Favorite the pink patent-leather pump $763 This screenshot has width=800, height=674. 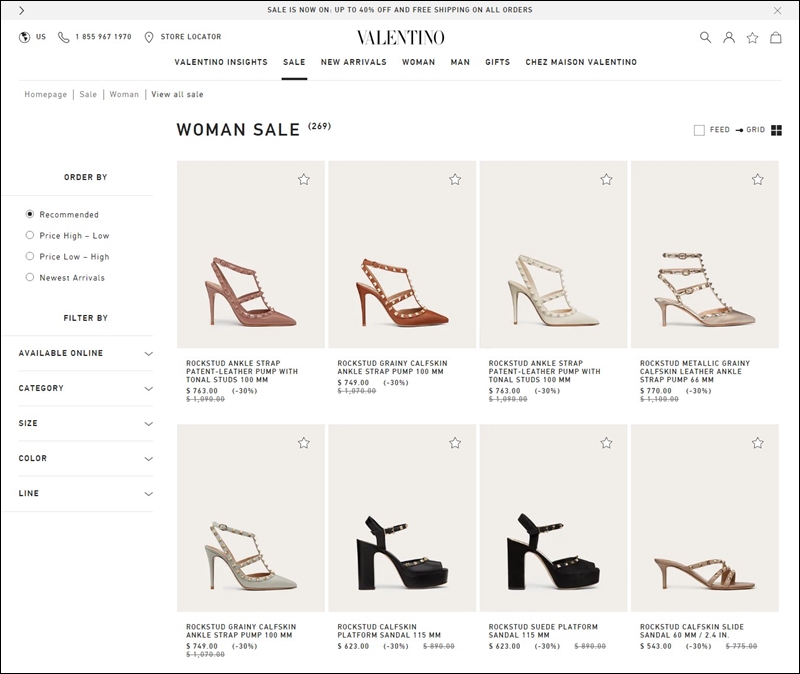coord(304,179)
